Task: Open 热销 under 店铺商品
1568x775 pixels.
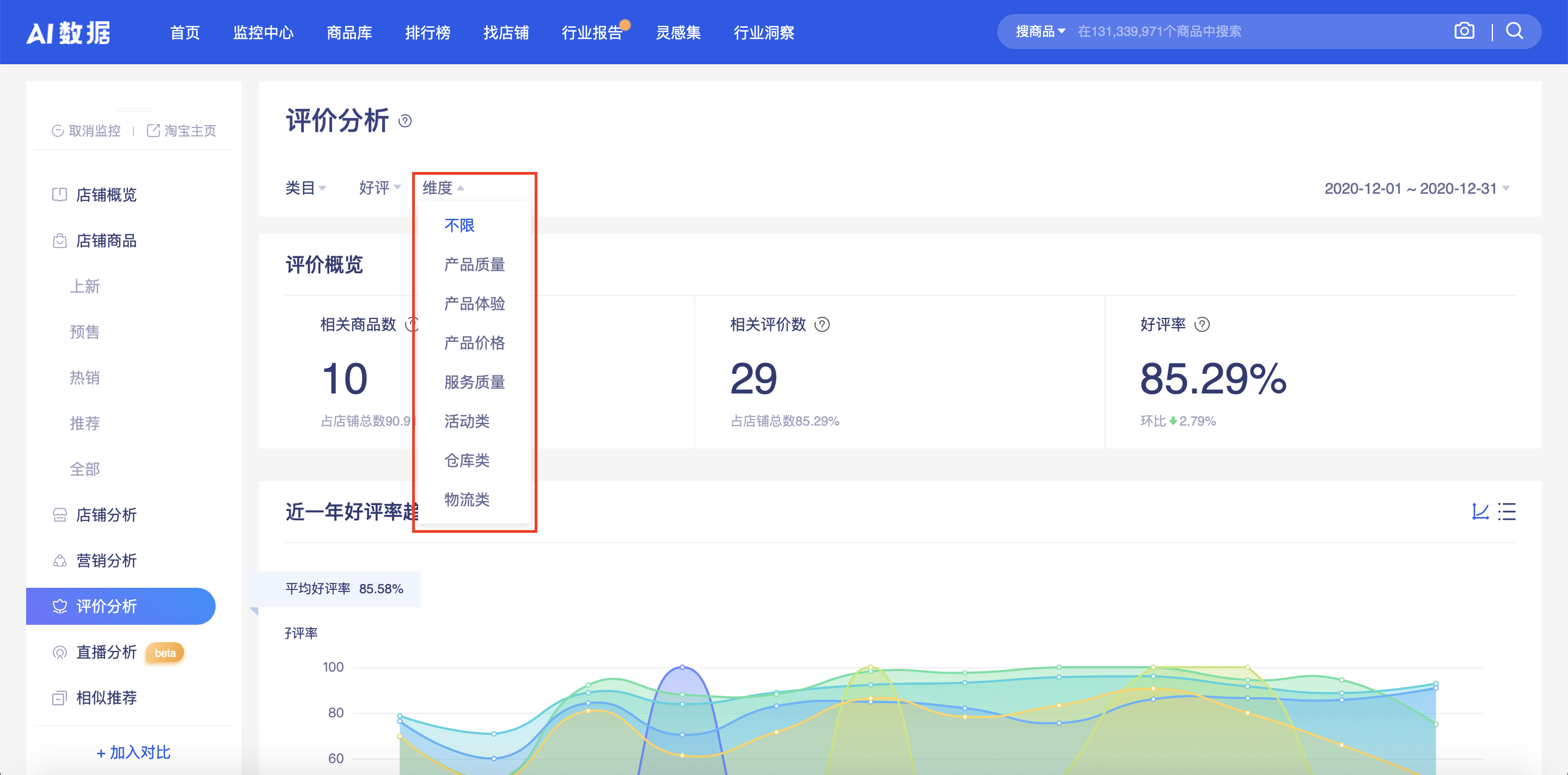Action: (x=84, y=378)
